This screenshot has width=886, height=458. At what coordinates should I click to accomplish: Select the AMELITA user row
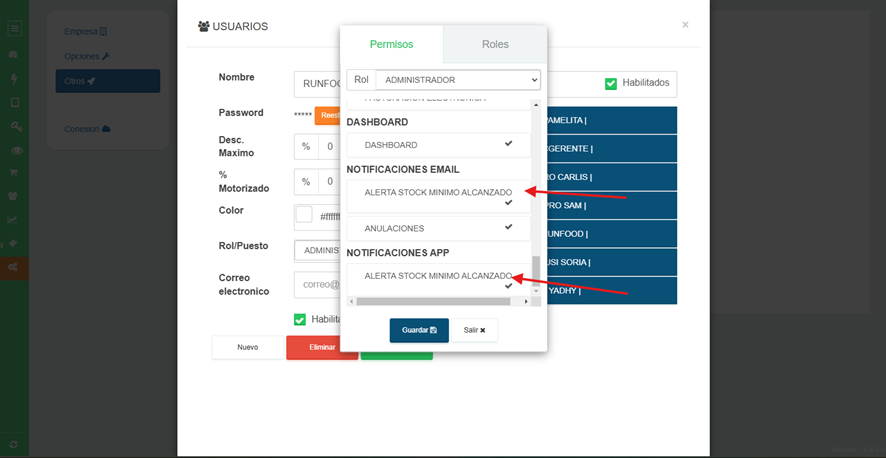612,120
